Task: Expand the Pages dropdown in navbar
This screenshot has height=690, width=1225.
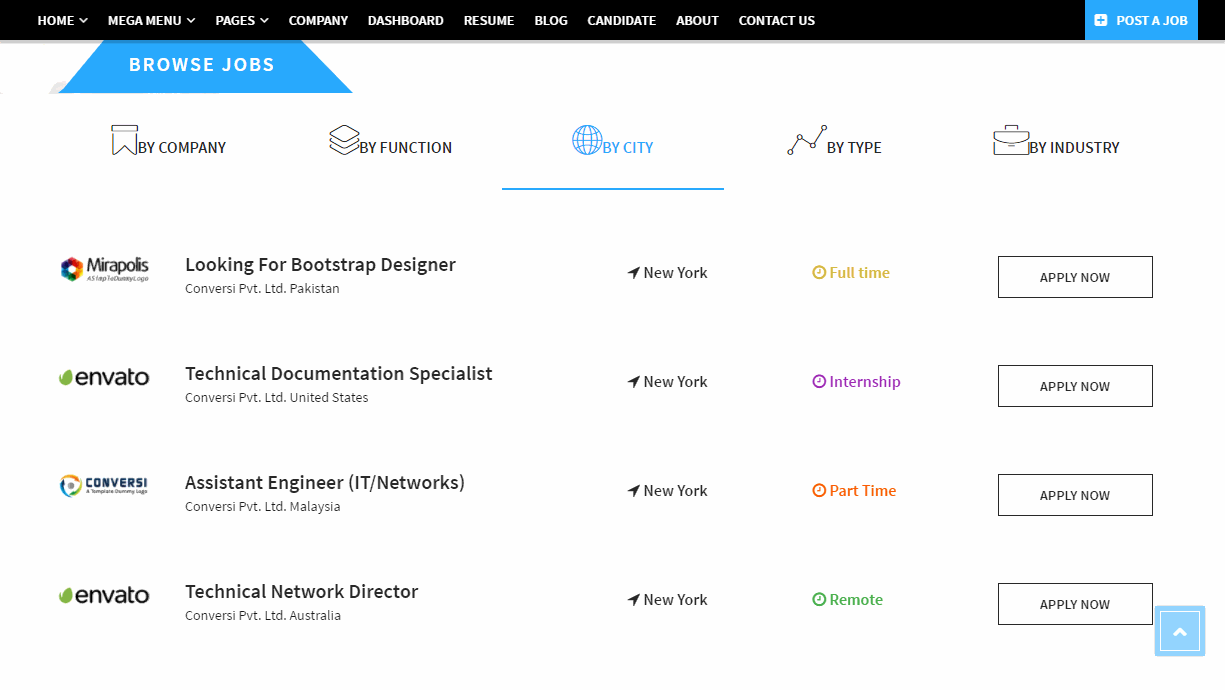Action: [242, 20]
